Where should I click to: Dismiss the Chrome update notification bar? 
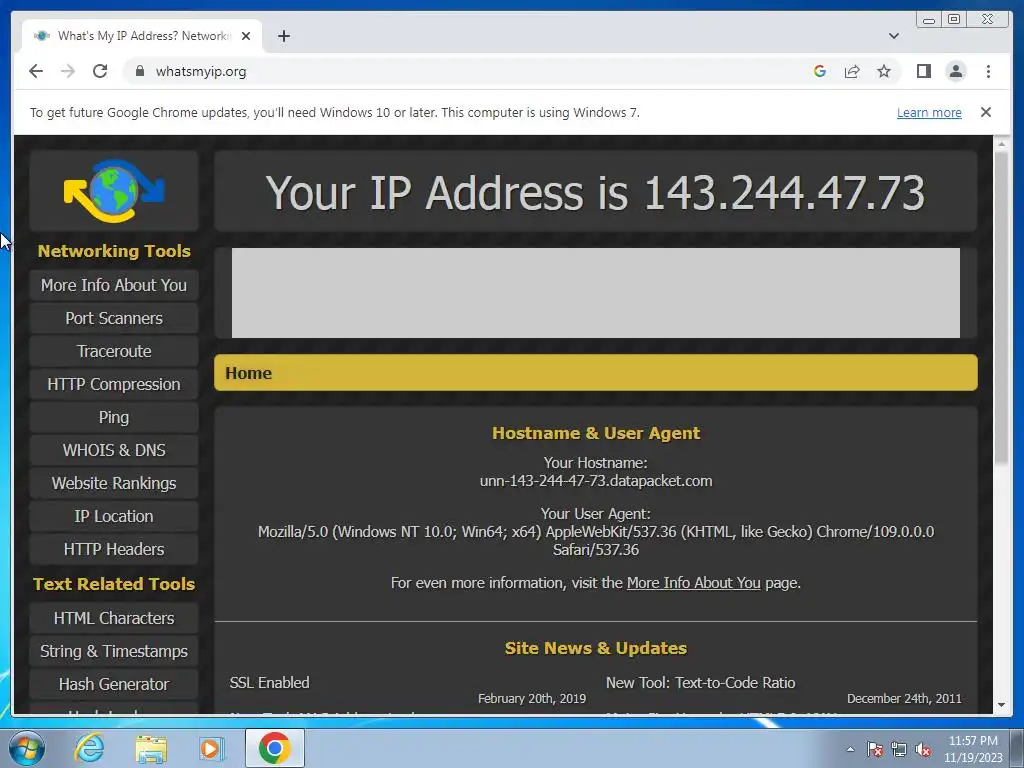[x=985, y=112]
